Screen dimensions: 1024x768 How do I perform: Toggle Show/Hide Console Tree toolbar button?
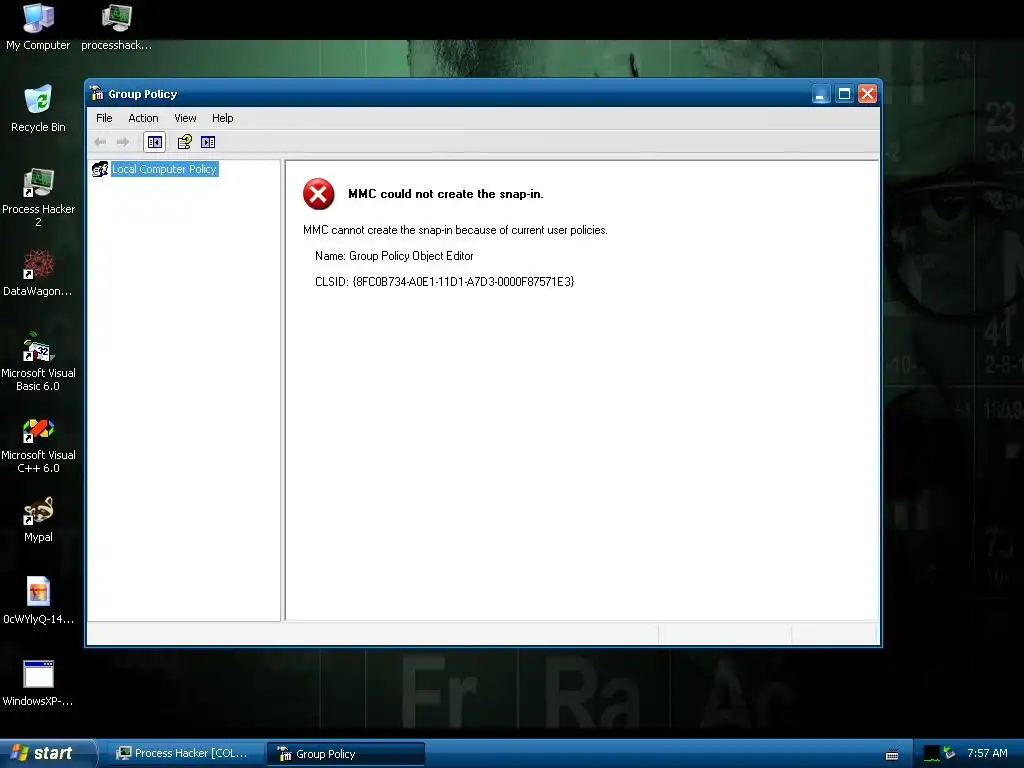155,142
